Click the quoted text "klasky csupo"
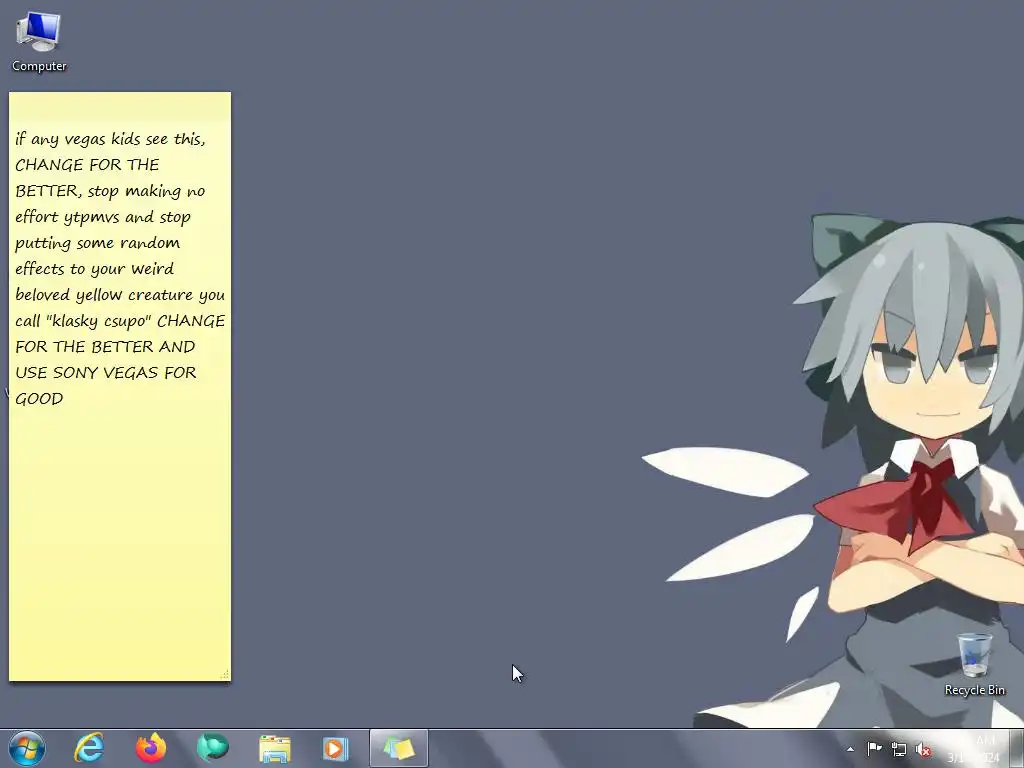The height and width of the screenshot is (768, 1024). point(99,321)
